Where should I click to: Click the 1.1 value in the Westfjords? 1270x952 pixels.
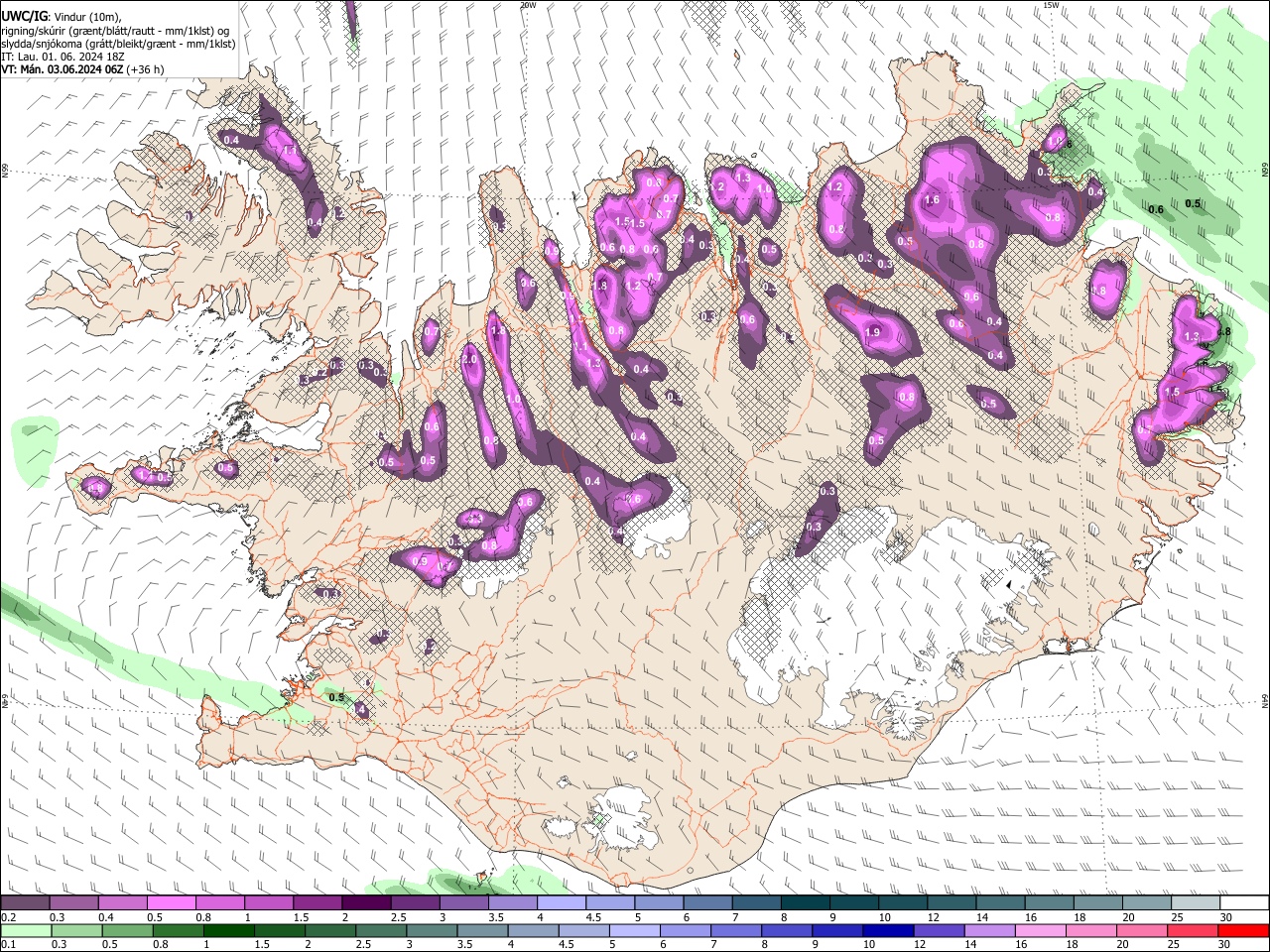point(292,150)
